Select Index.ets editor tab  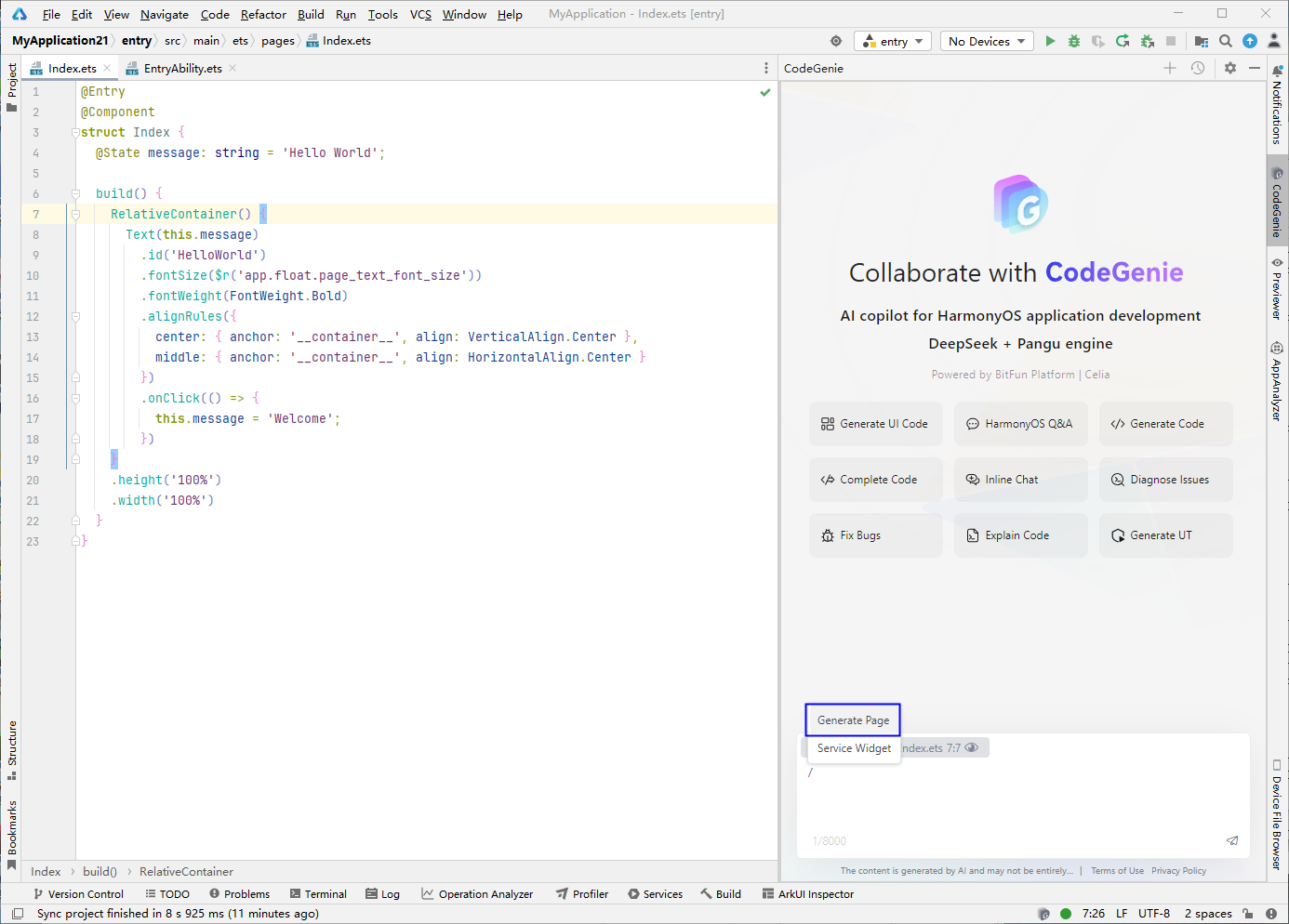(x=72, y=68)
